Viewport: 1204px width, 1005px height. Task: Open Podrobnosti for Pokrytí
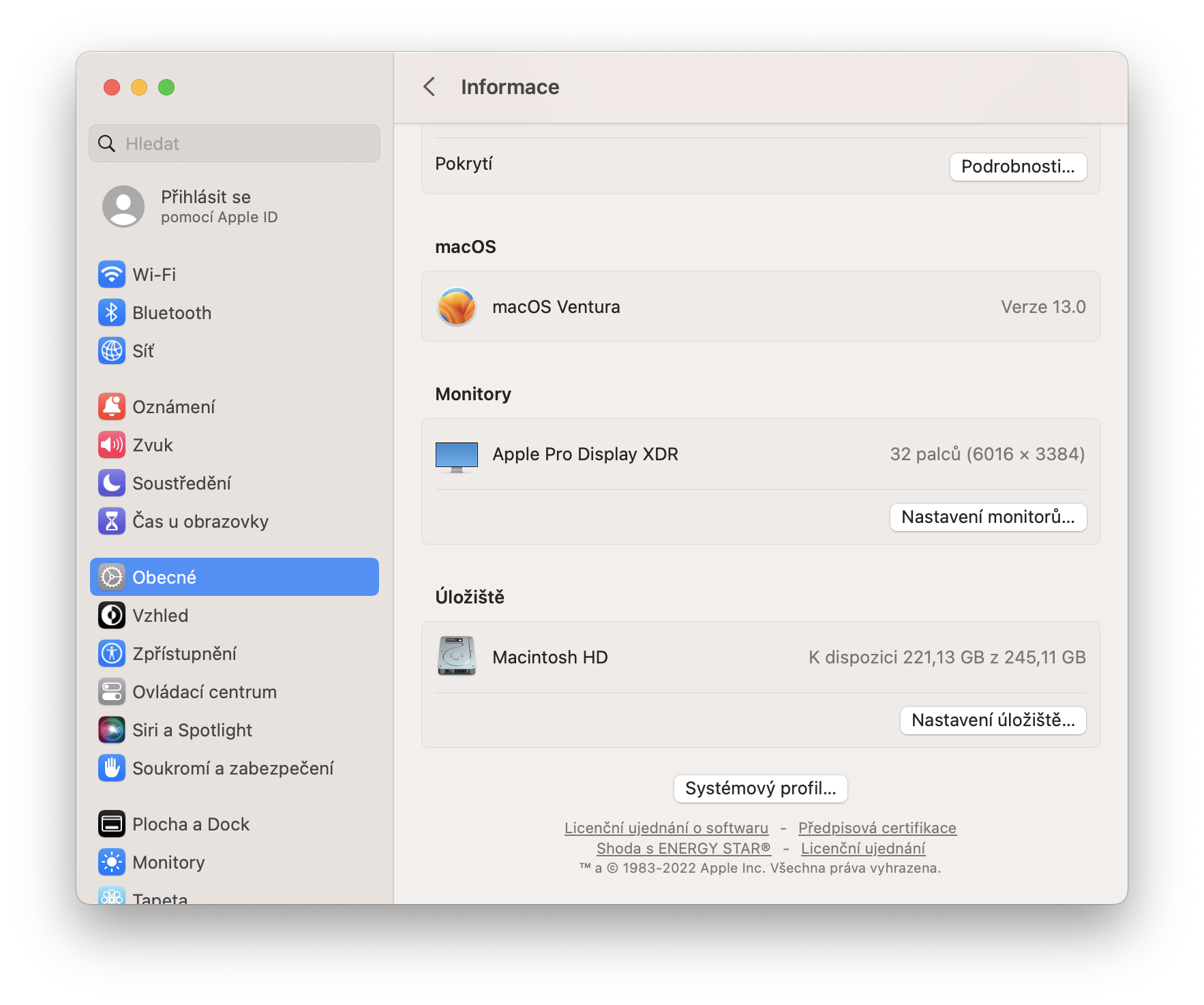pyautogui.click(x=1019, y=166)
